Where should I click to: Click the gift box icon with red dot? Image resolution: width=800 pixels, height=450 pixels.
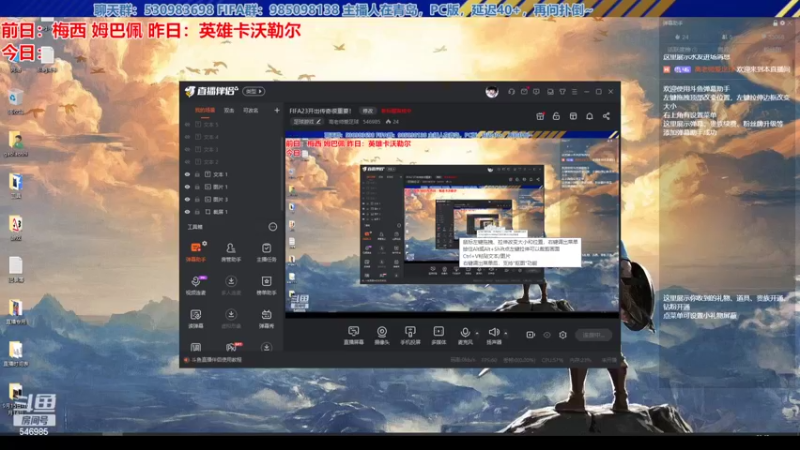tap(540, 116)
